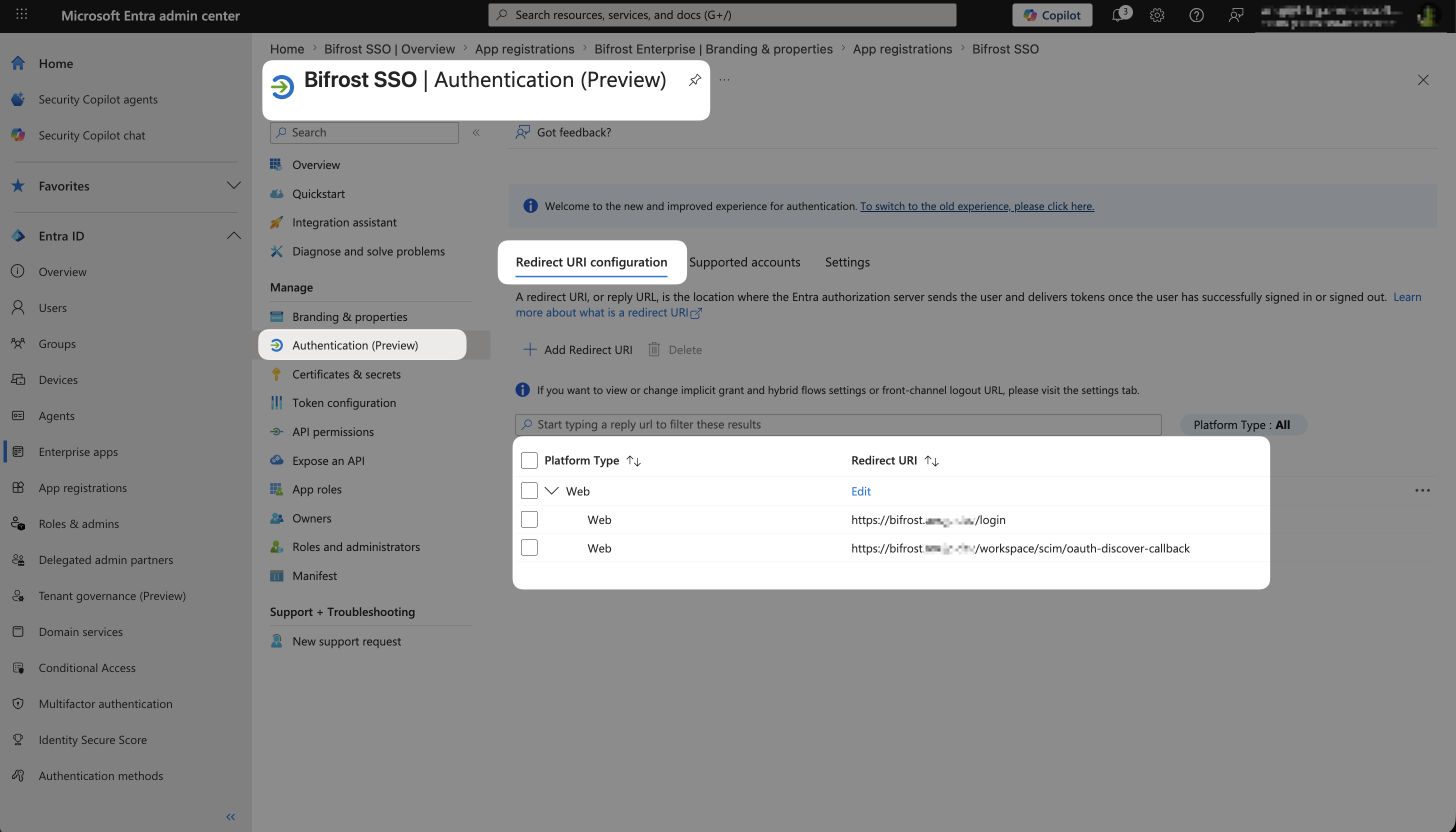Open Branding & properties

click(349, 316)
